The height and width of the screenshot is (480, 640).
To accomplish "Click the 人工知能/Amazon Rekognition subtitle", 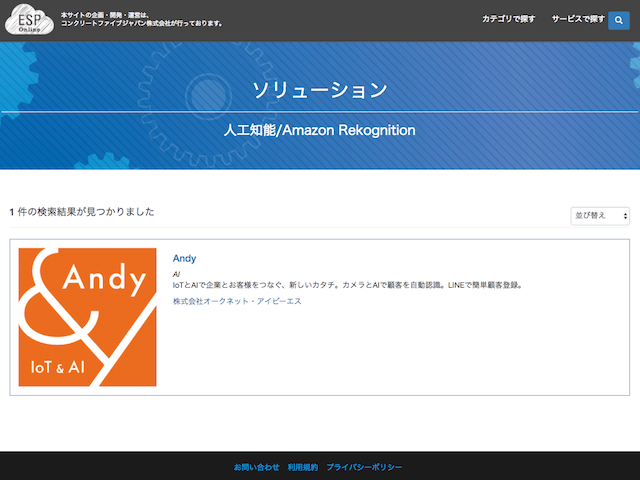I will (320, 130).
